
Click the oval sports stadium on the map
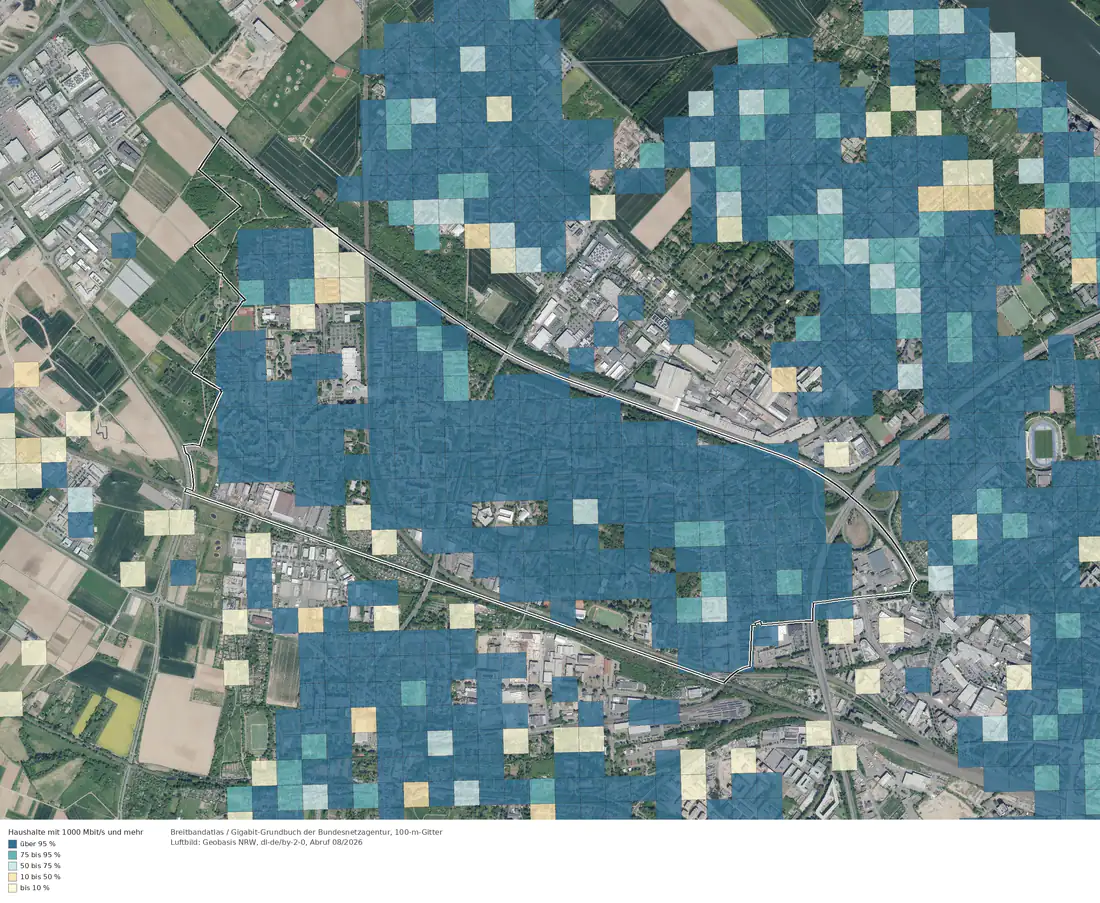tap(1043, 443)
